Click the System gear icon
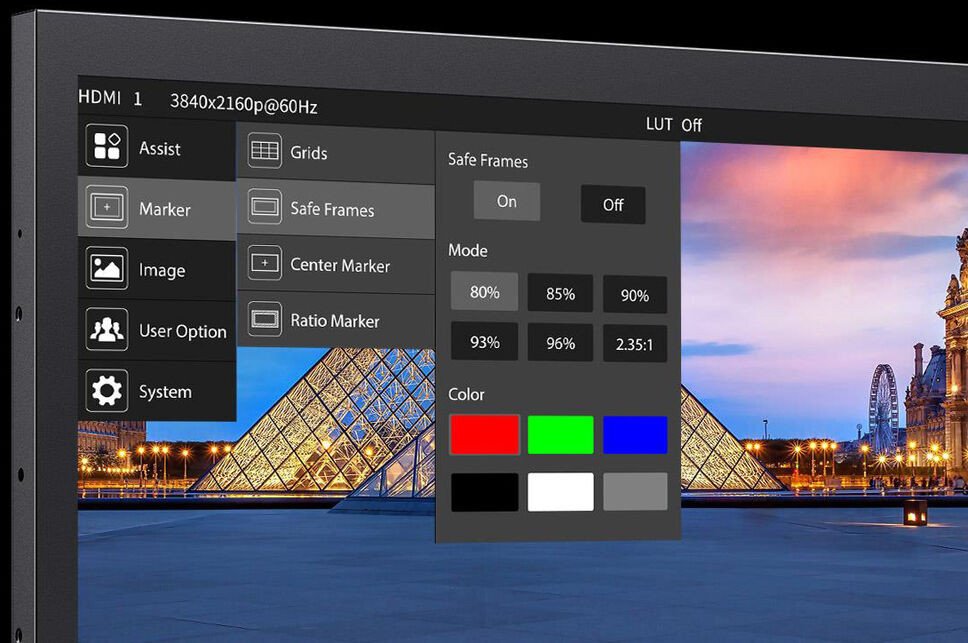The image size is (968, 643). [107, 390]
